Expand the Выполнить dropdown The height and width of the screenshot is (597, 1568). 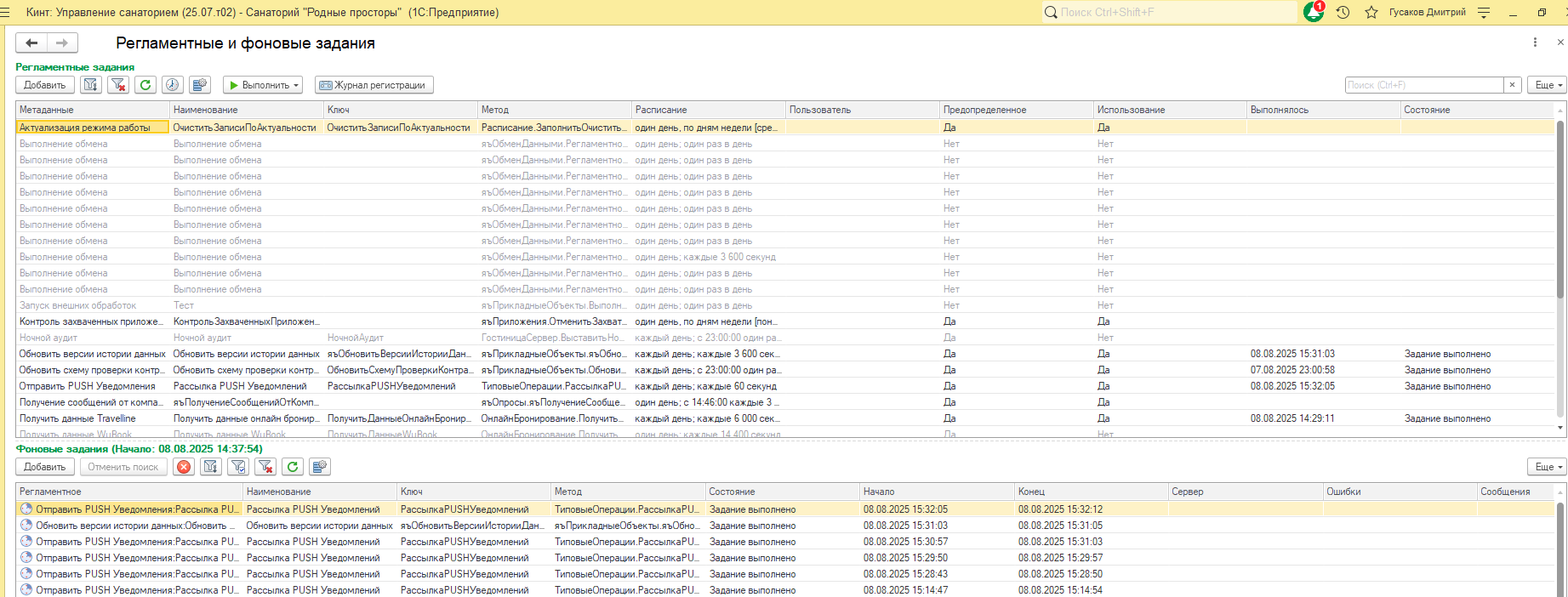tap(263, 85)
